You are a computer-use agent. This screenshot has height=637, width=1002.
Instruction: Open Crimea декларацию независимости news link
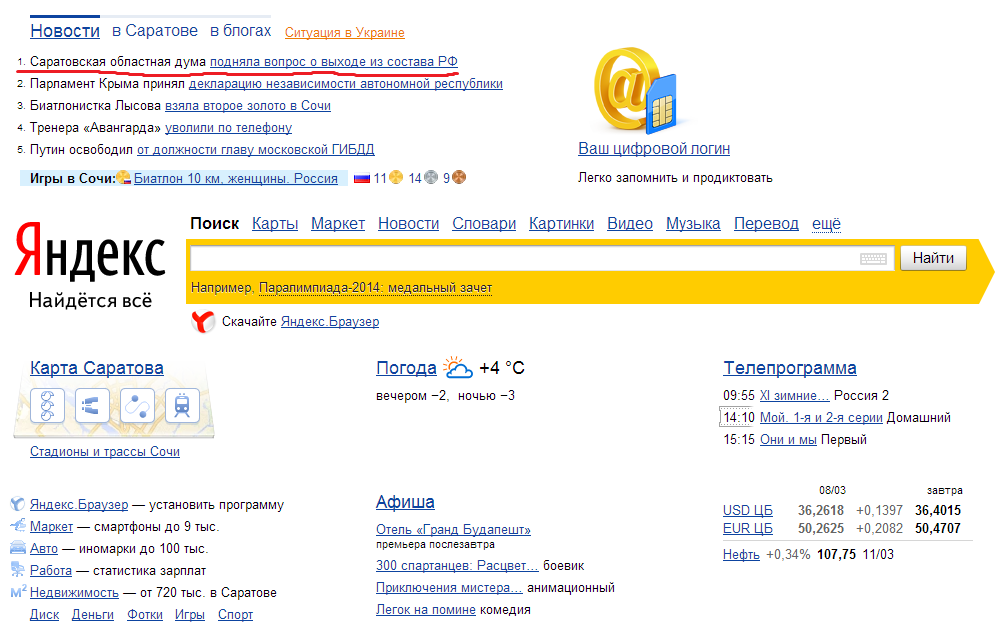[x=346, y=84]
